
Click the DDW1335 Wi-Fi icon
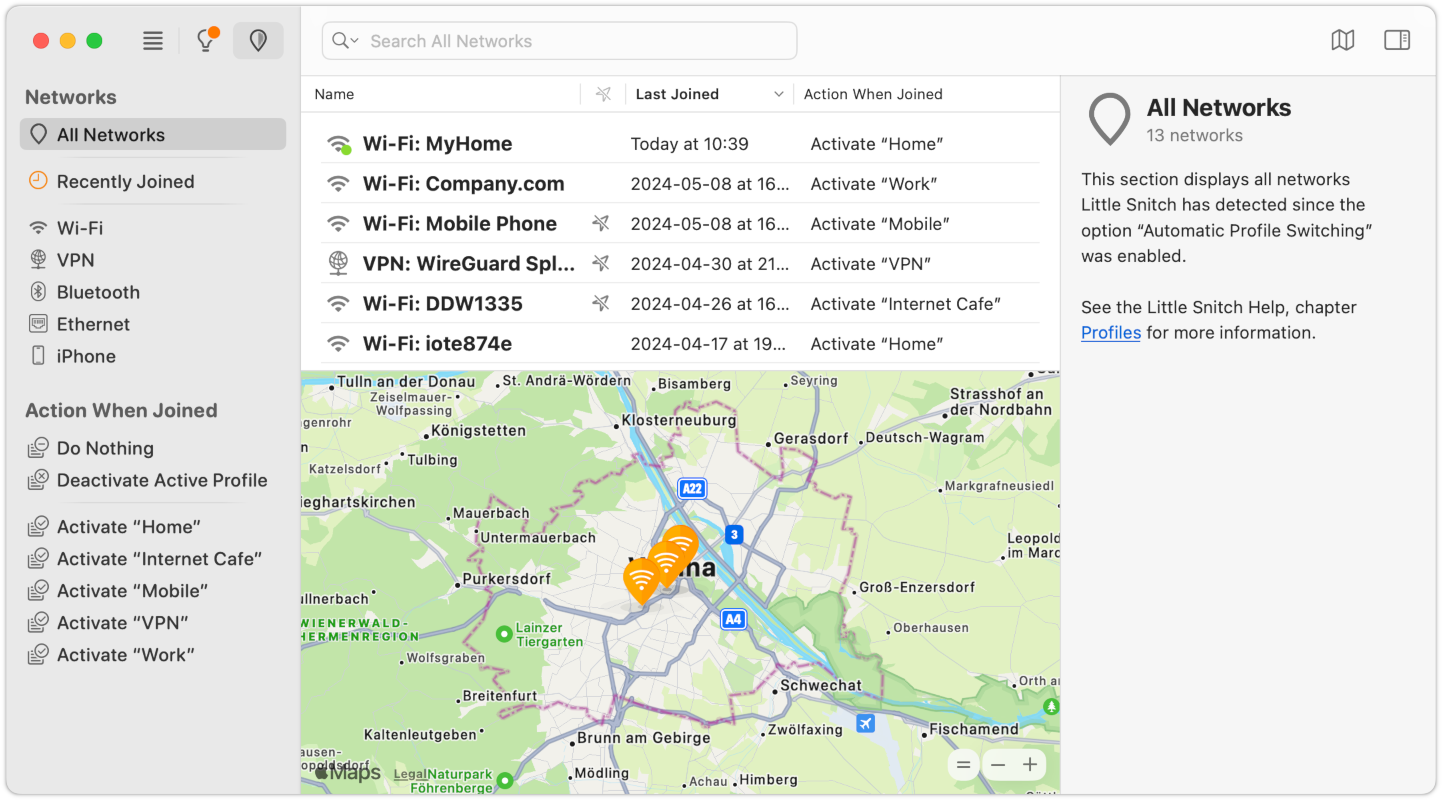click(339, 304)
